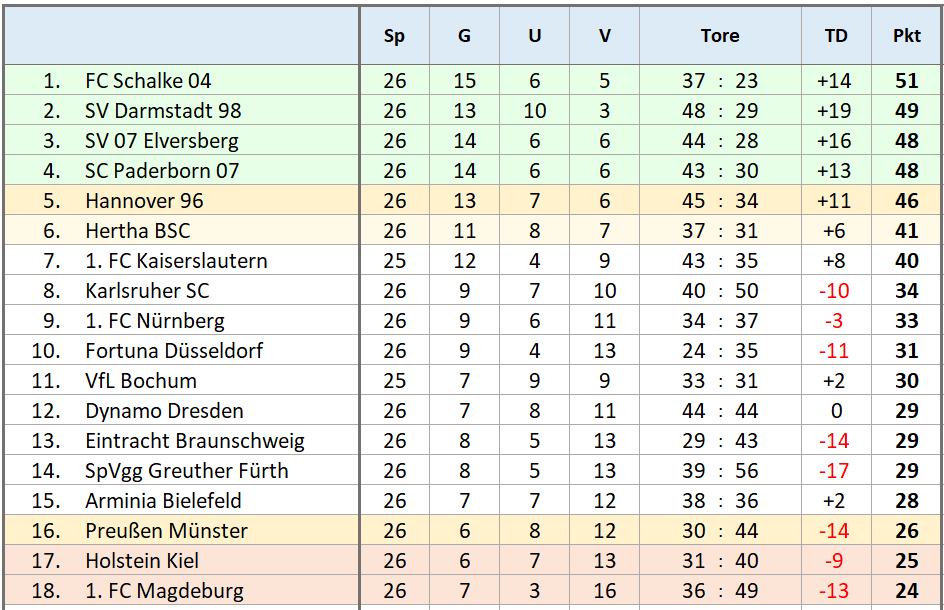Click the 1. FC Kaiserslautern cell
The image size is (944, 610).
tap(176, 261)
